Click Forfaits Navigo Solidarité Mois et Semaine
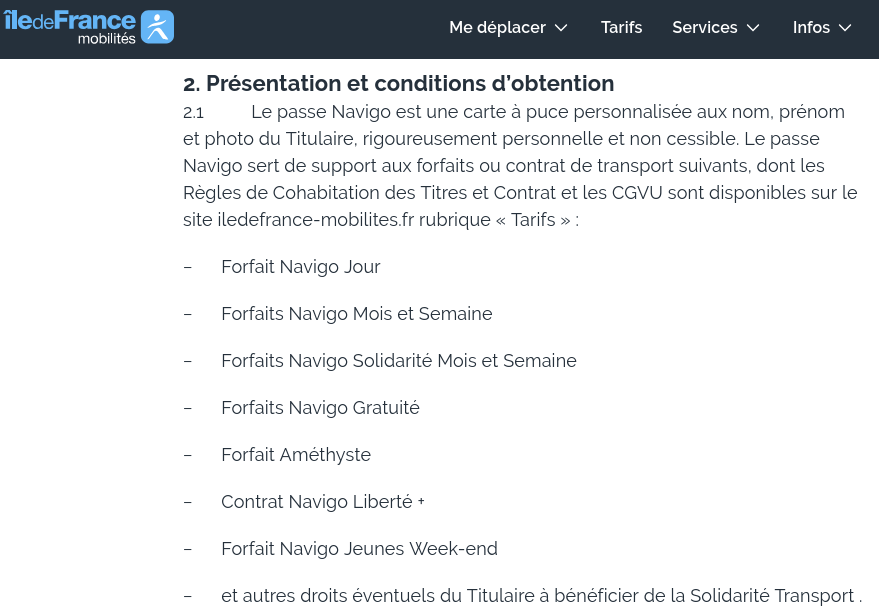Image resolution: width=879 pixels, height=612 pixels. (398, 361)
